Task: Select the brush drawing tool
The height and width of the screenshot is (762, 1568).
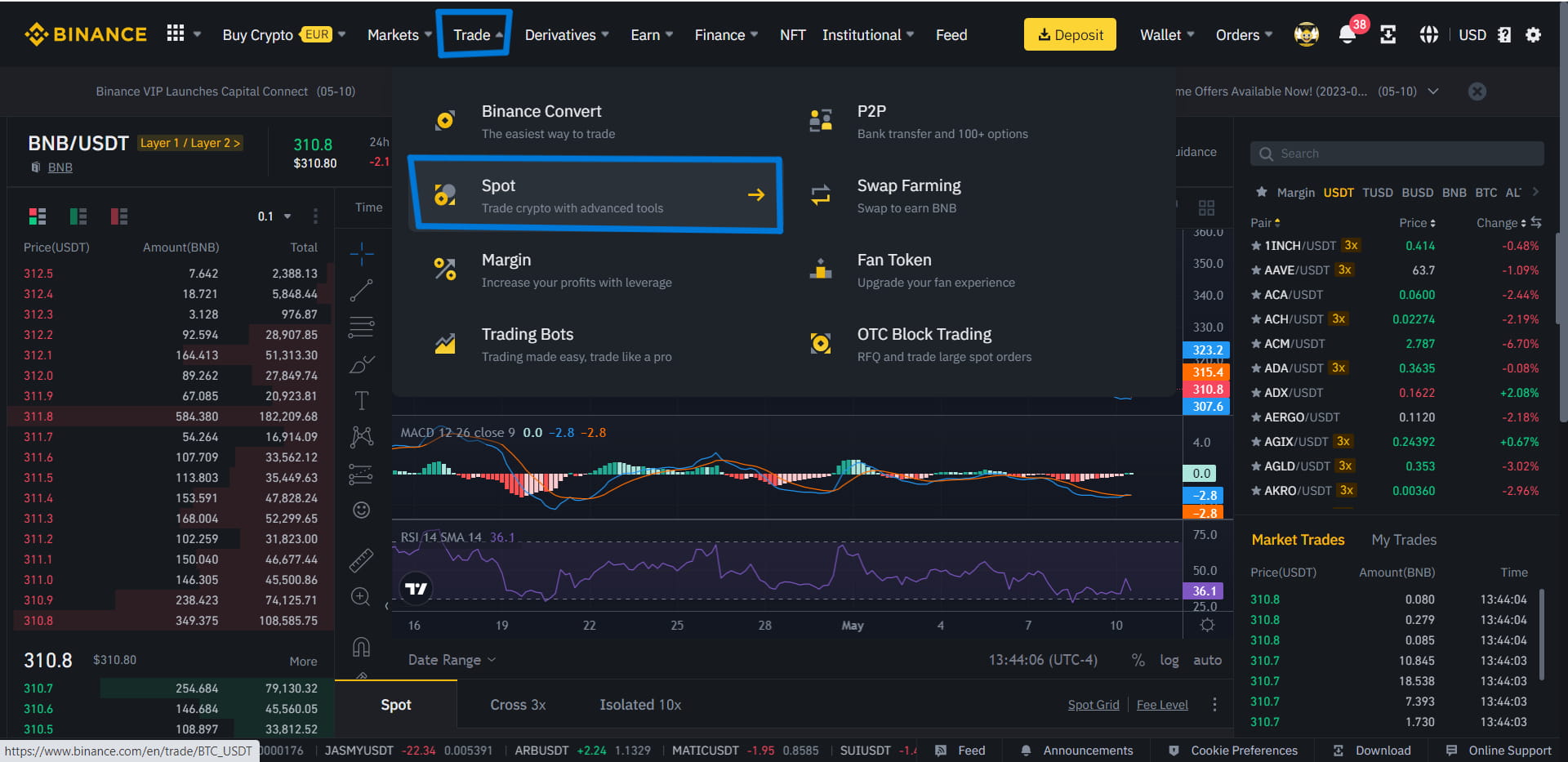Action: [x=361, y=364]
